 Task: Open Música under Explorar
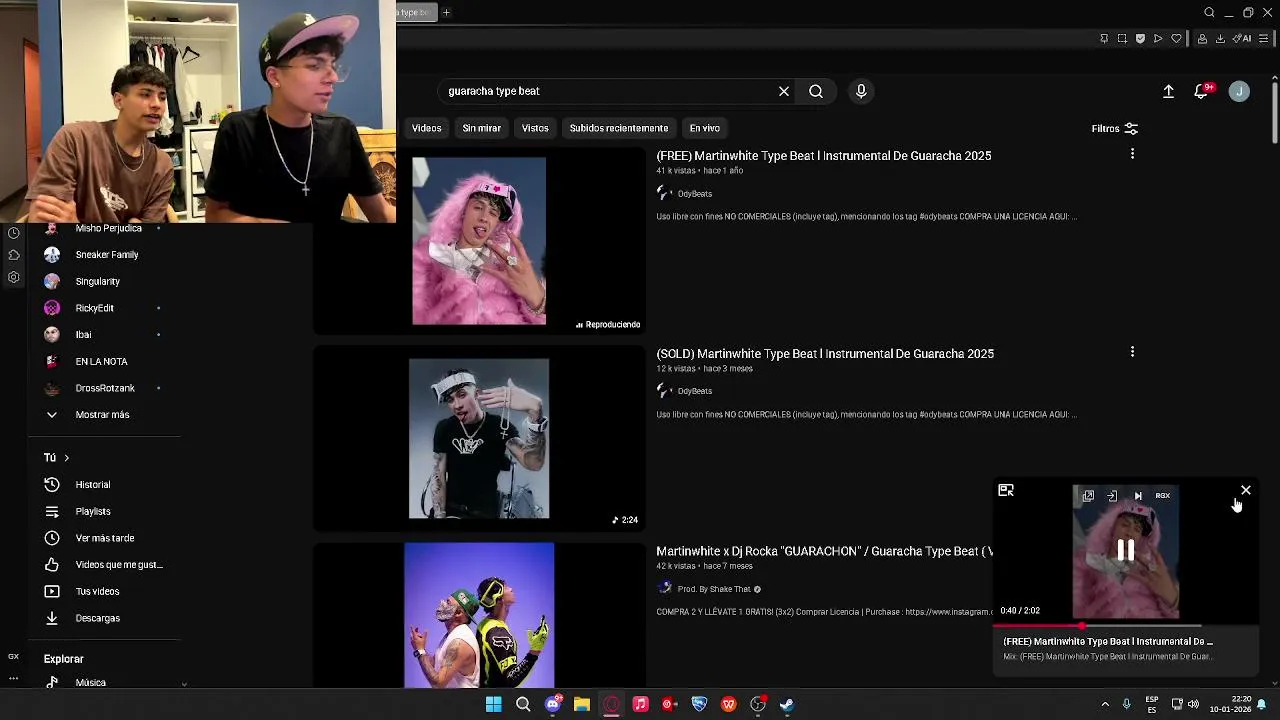tap(90, 682)
